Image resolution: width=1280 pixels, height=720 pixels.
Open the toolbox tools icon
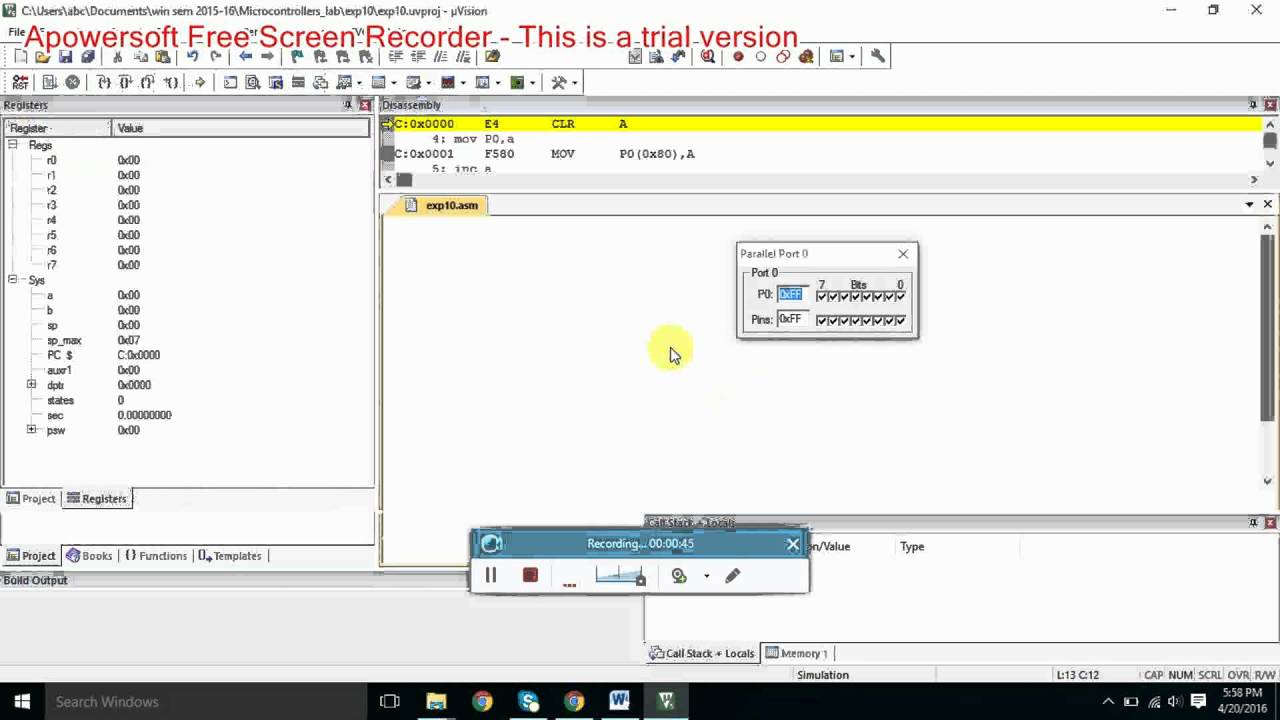559,82
